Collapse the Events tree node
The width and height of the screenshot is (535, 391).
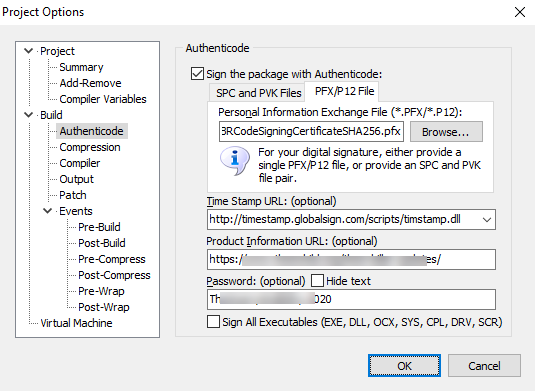(48, 211)
